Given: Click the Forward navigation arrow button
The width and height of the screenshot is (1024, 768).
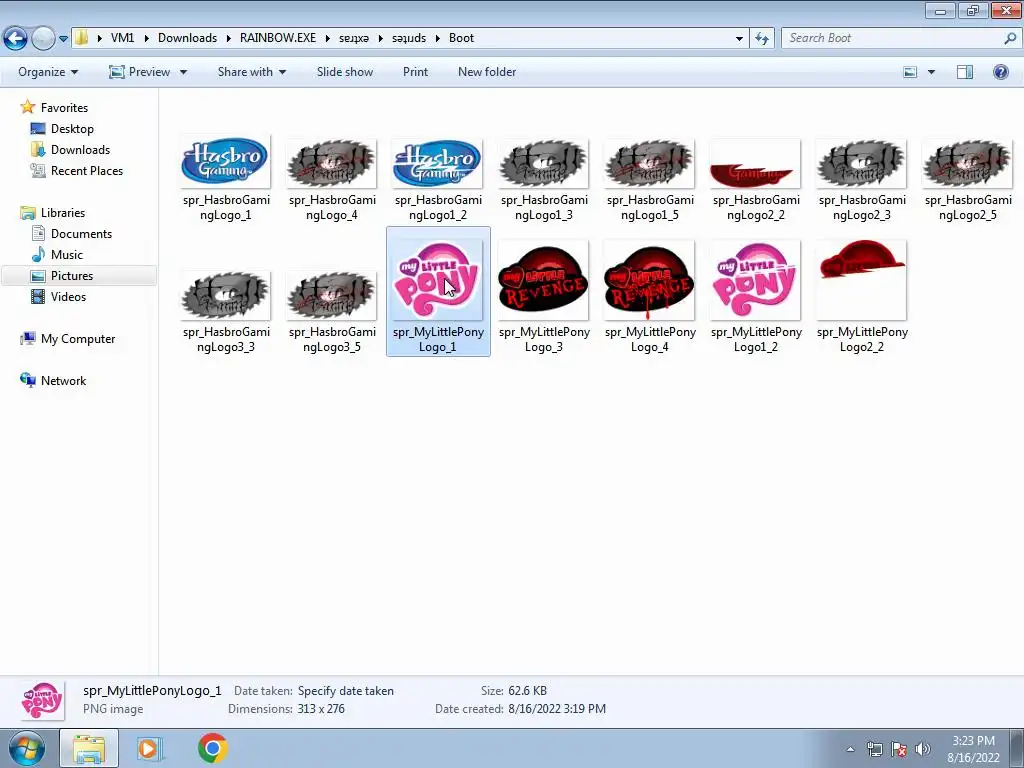Looking at the screenshot, I should pyautogui.click(x=43, y=38).
